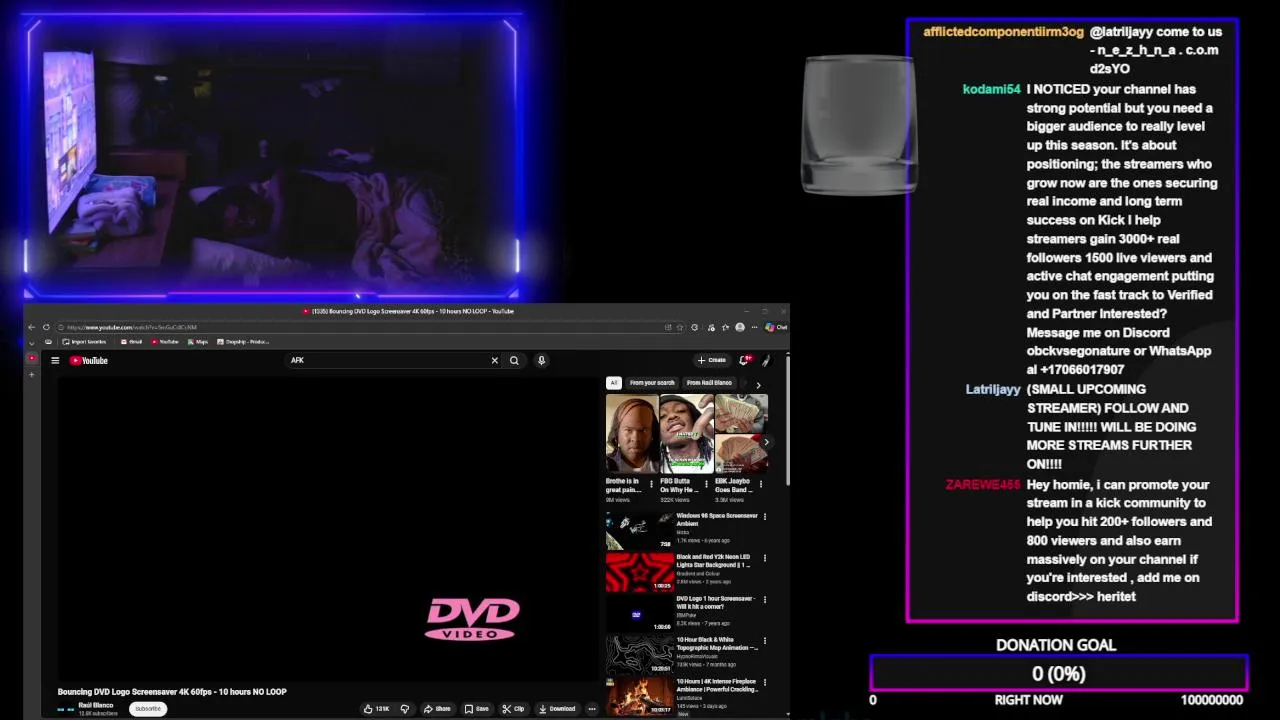
Task: Subscribe to Raúl Blanco channel
Action: (148, 709)
